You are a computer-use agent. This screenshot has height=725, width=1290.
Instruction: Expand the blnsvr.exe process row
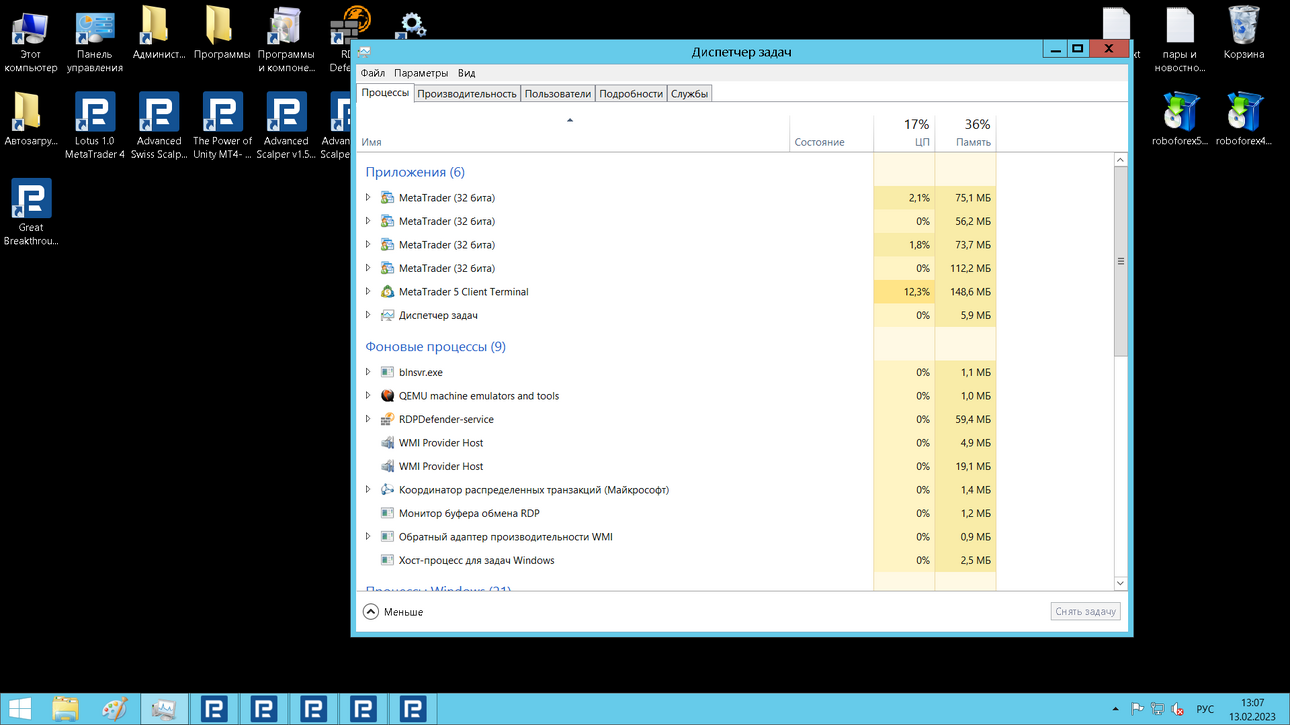pyautogui.click(x=368, y=372)
